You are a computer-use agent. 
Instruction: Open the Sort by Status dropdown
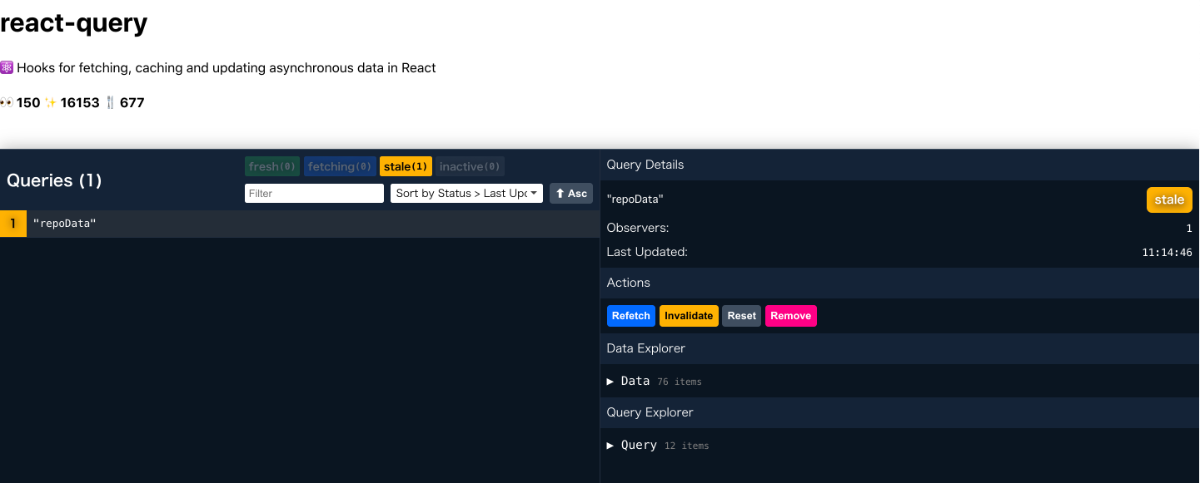coord(467,193)
